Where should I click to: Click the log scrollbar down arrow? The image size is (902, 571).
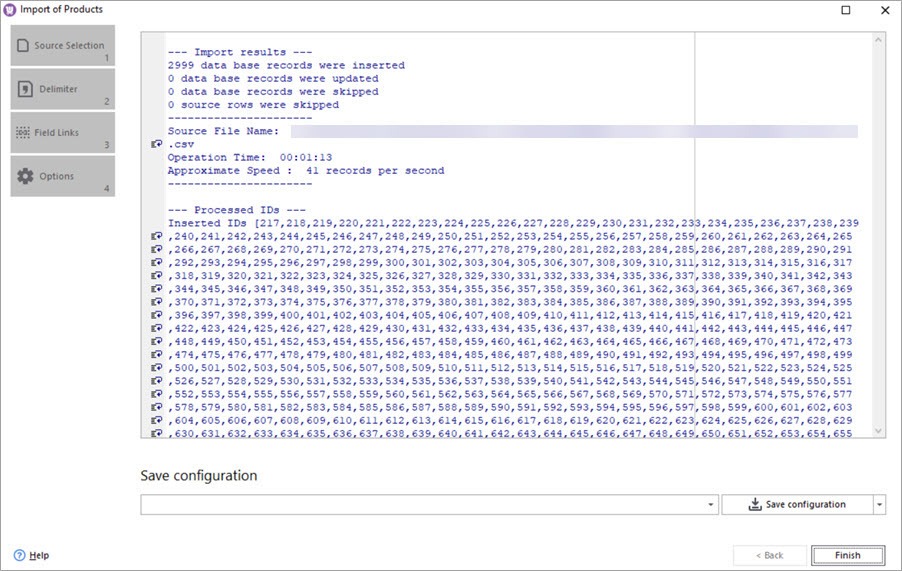tap(879, 431)
